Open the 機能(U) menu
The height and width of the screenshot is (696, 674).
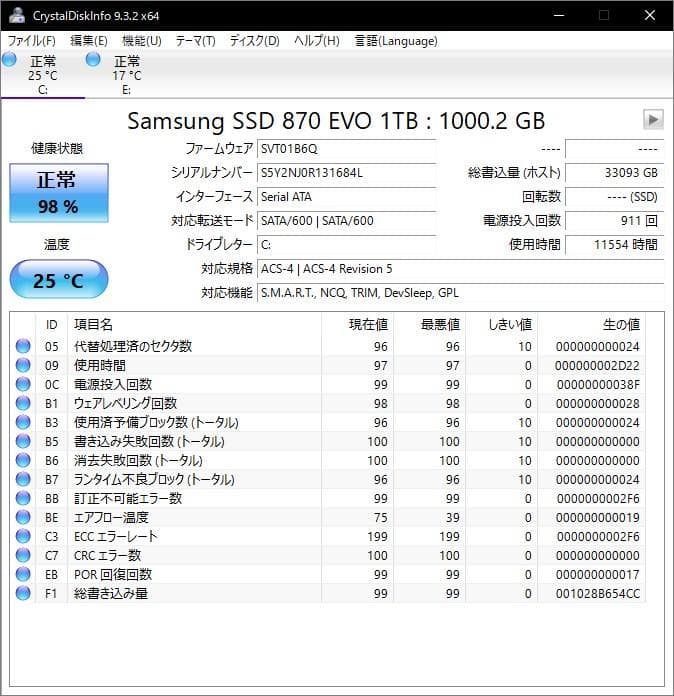[x=142, y=41]
